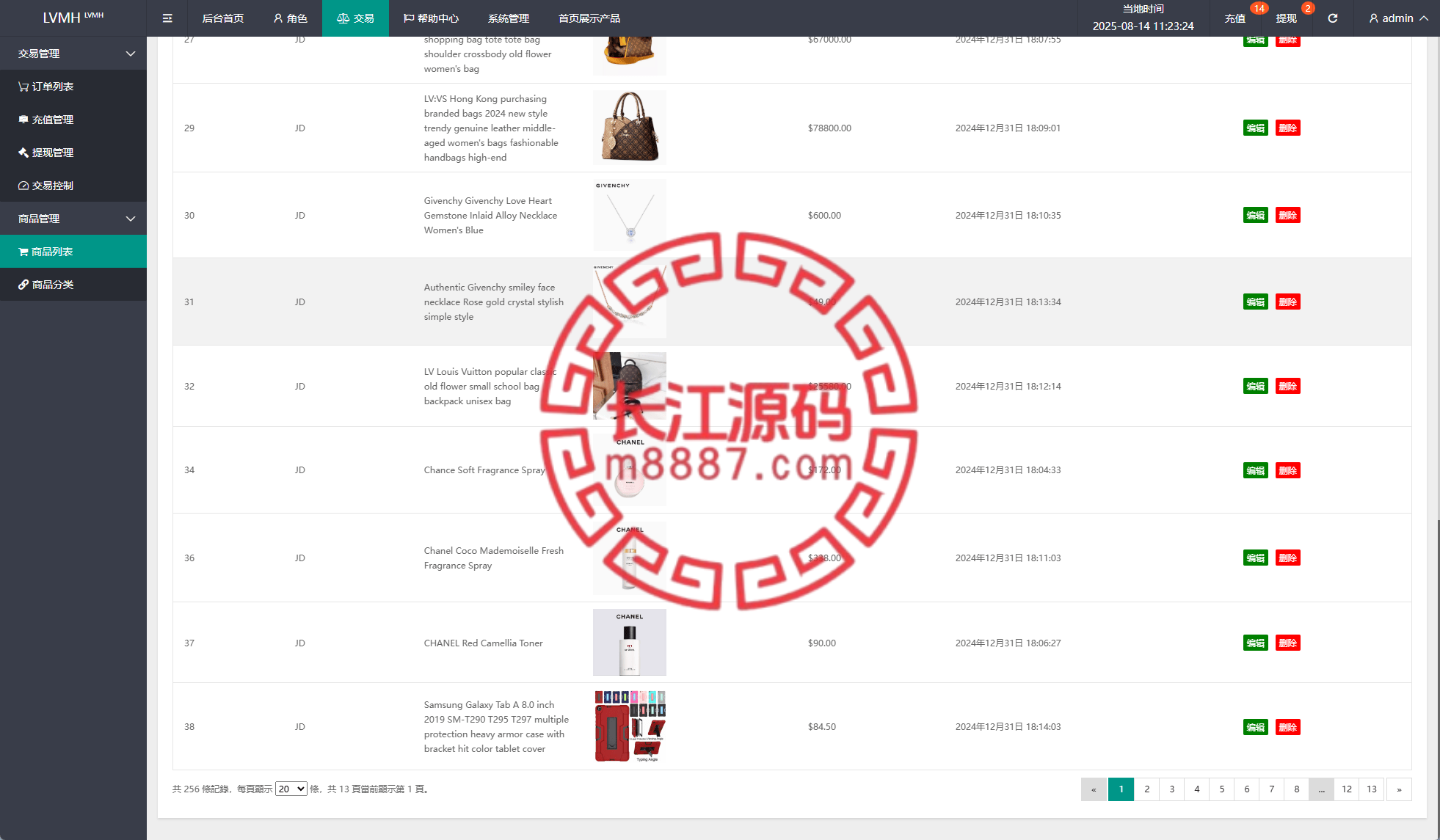Click the pagination ellipsis button
1440x840 pixels.
[1321, 789]
